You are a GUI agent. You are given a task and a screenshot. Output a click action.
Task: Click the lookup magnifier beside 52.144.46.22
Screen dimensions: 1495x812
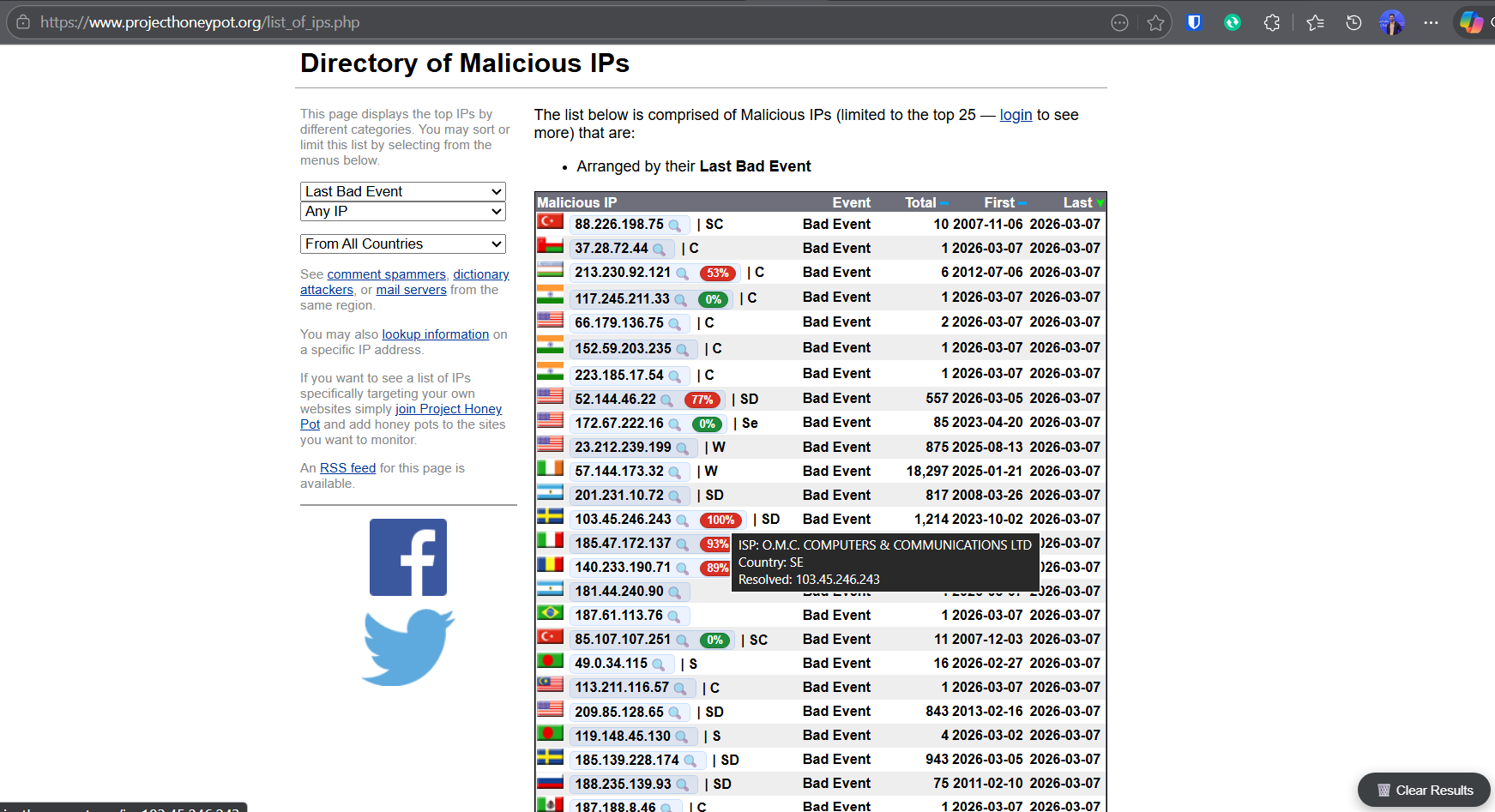pyautogui.click(x=666, y=400)
